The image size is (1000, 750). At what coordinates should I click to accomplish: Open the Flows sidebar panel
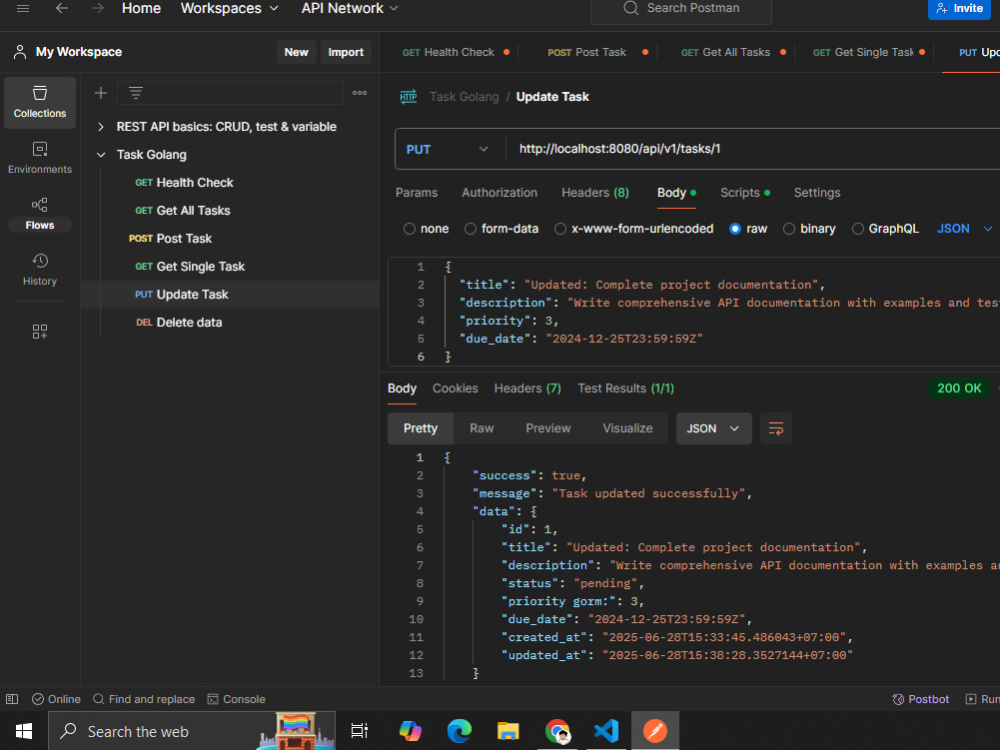[40, 214]
